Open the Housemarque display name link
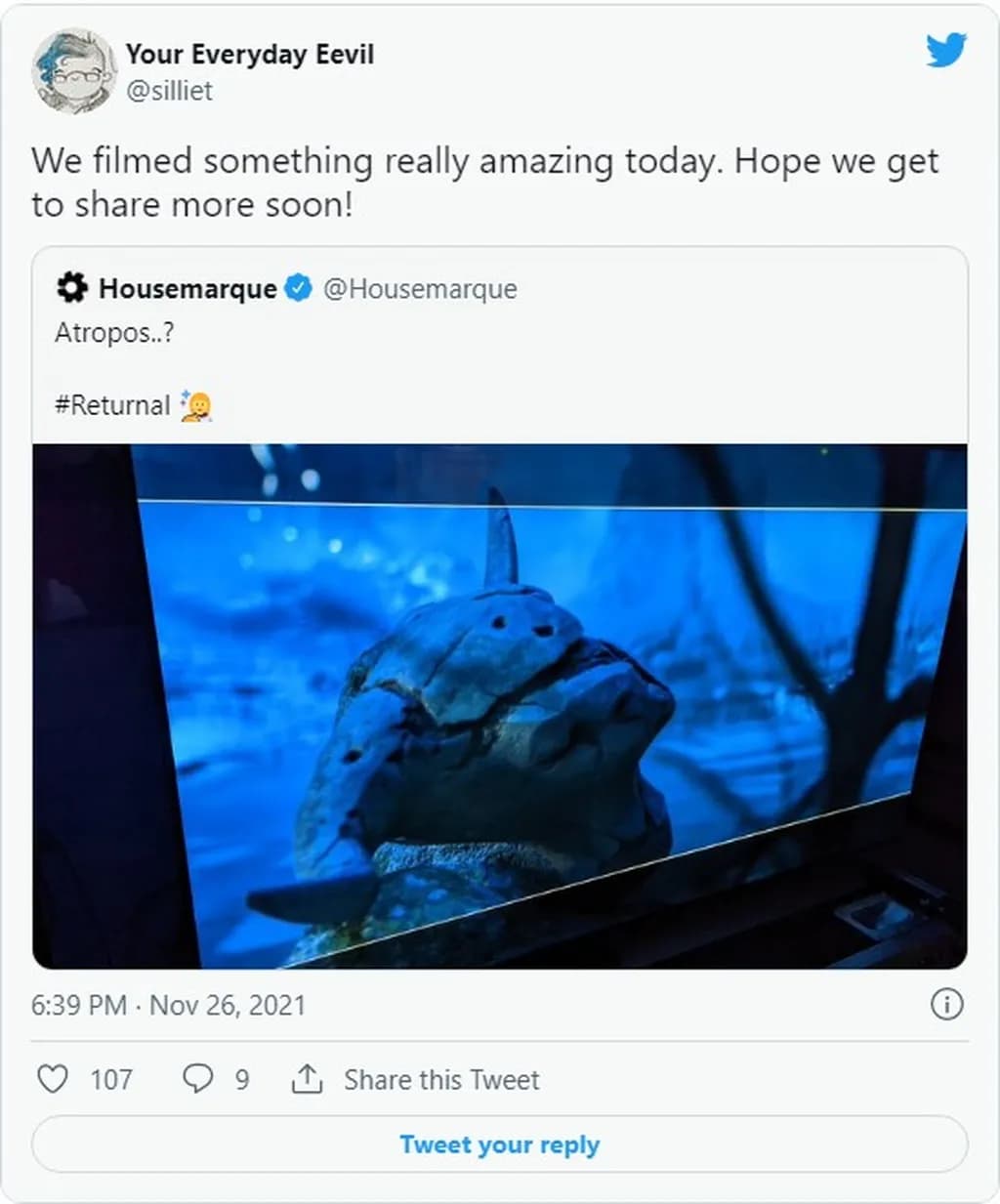1000x1204 pixels. pos(187,289)
